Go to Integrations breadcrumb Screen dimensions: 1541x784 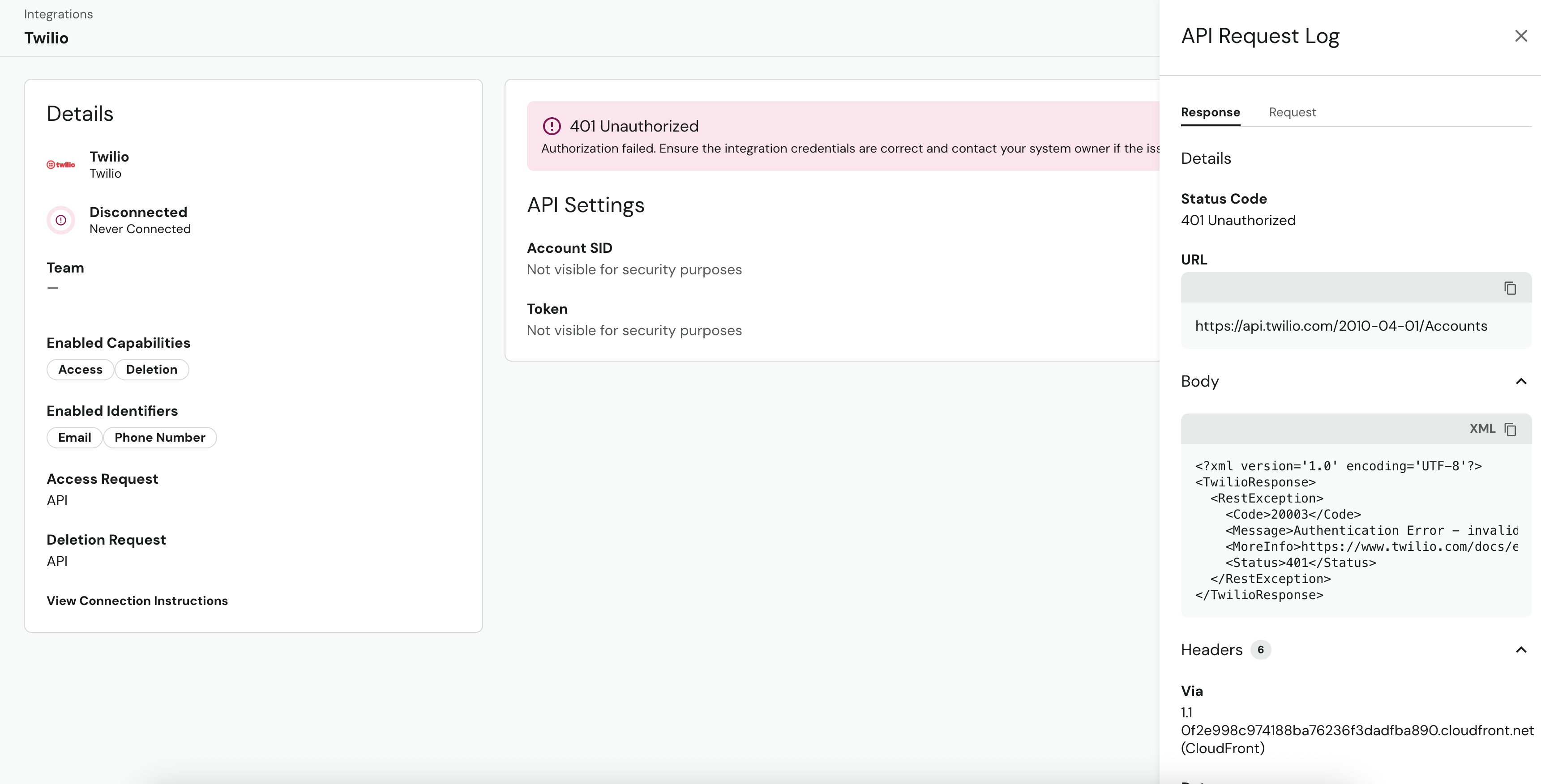[59, 14]
